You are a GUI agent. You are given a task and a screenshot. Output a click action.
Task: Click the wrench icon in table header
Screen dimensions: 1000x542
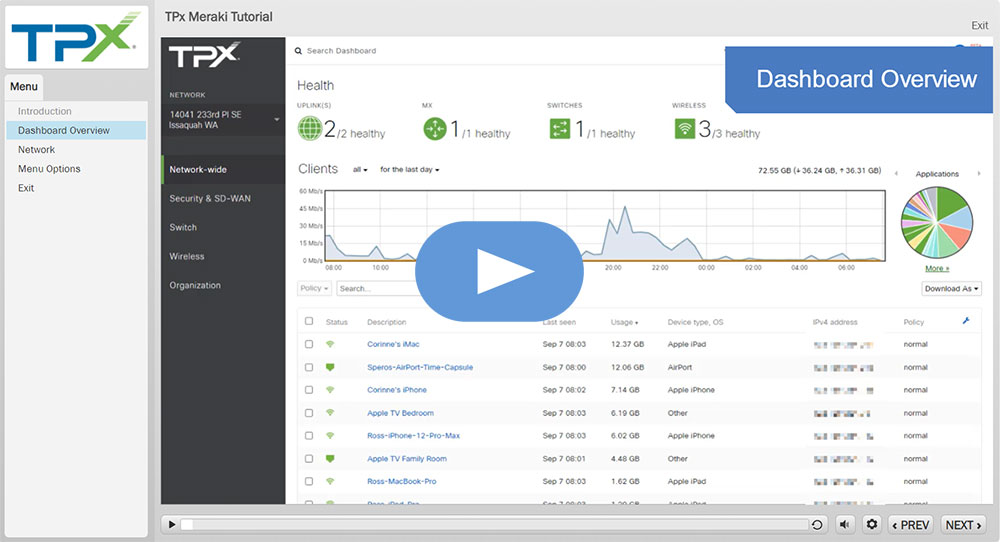tap(966, 321)
